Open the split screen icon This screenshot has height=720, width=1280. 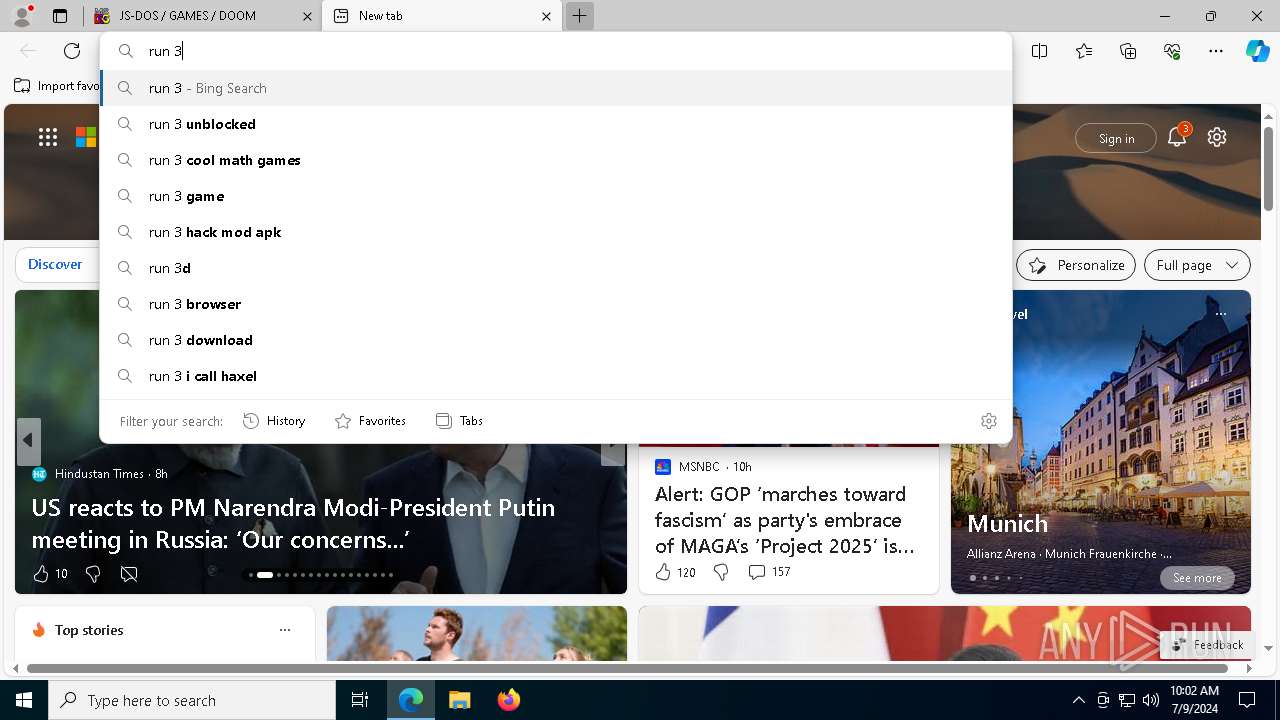[1039, 51]
